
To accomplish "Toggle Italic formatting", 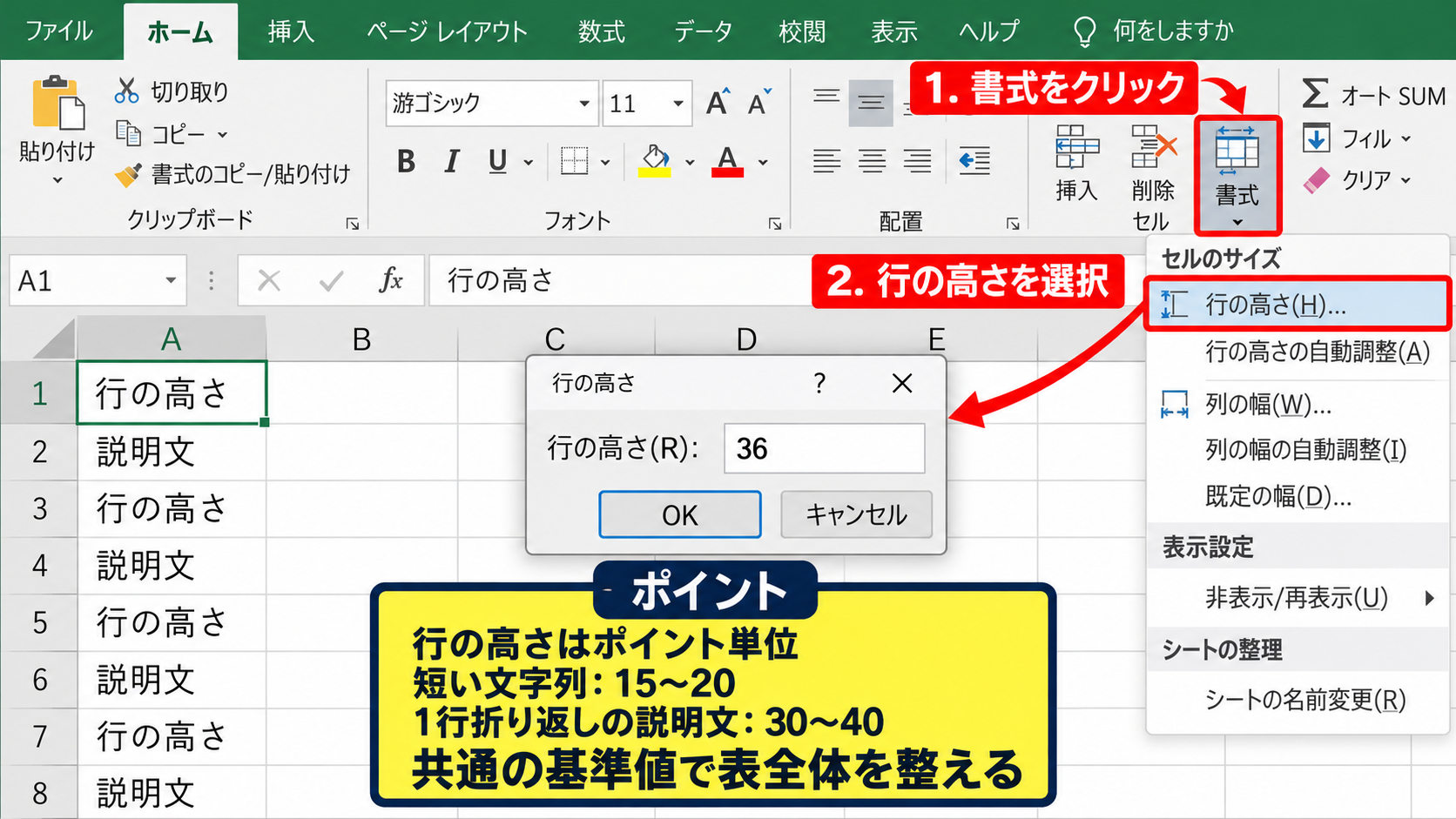I will pyautogui.click(x=451, y=161).
